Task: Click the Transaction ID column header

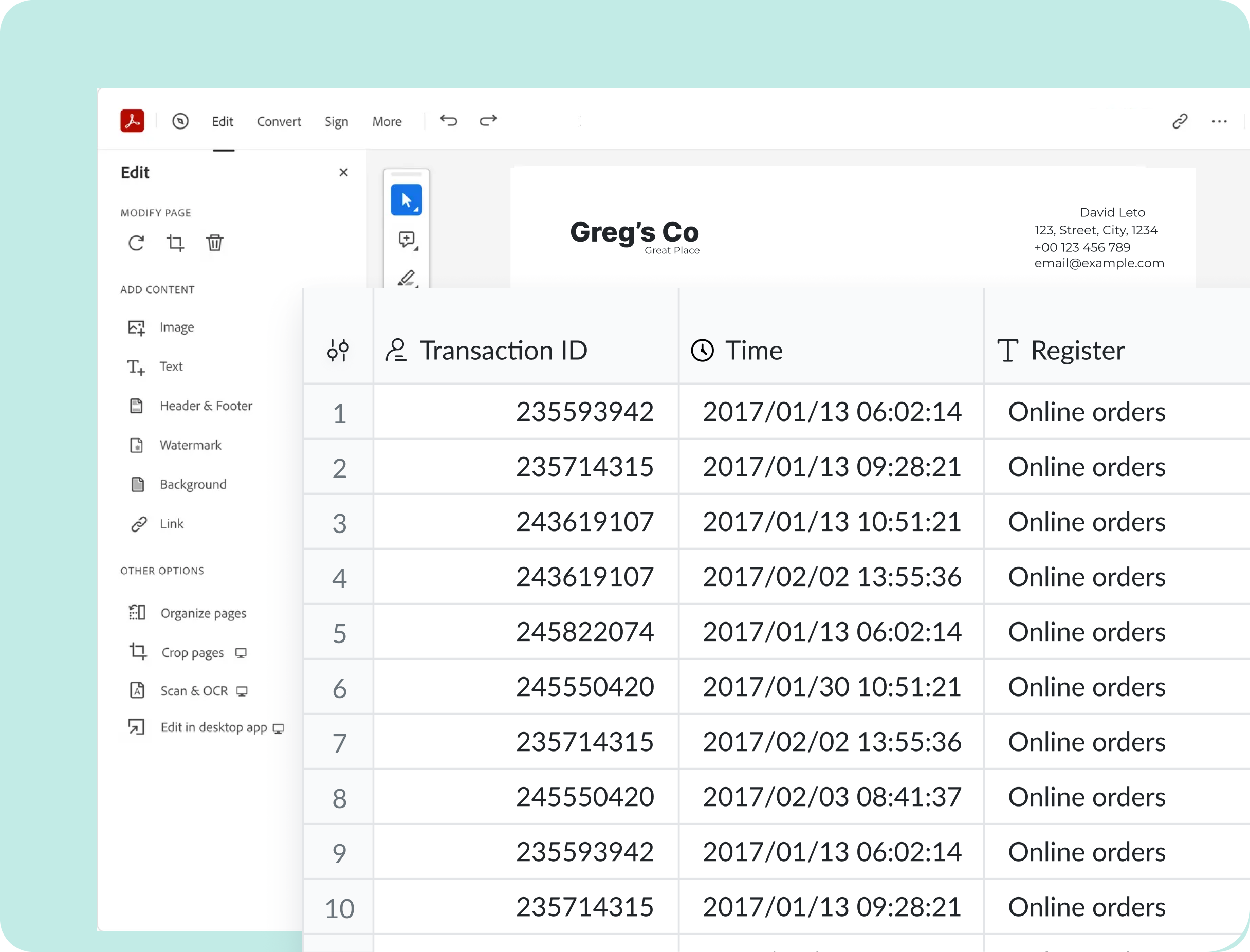Action: (503, 350)
